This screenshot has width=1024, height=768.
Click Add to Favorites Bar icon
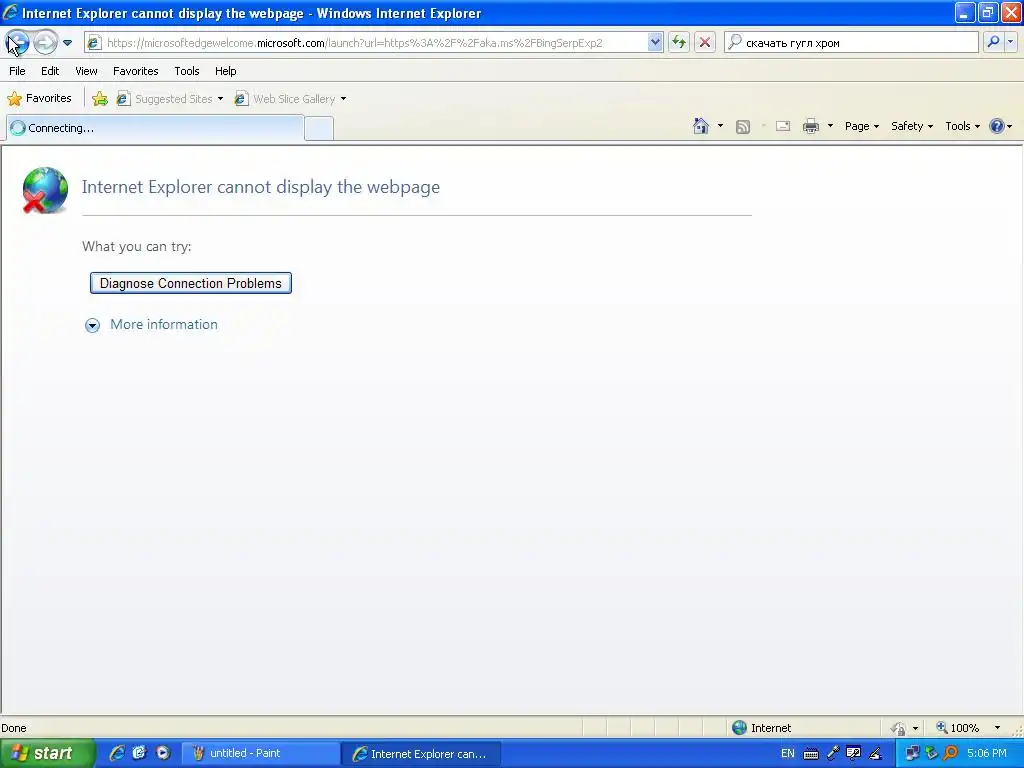pos(100,99)
